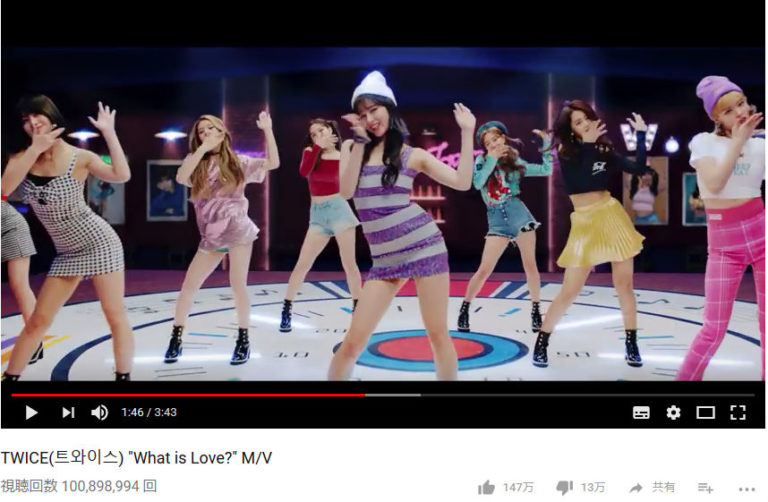The image size is (768, 502).
Task: Open the settings gear menu
Action: [673, 412]
